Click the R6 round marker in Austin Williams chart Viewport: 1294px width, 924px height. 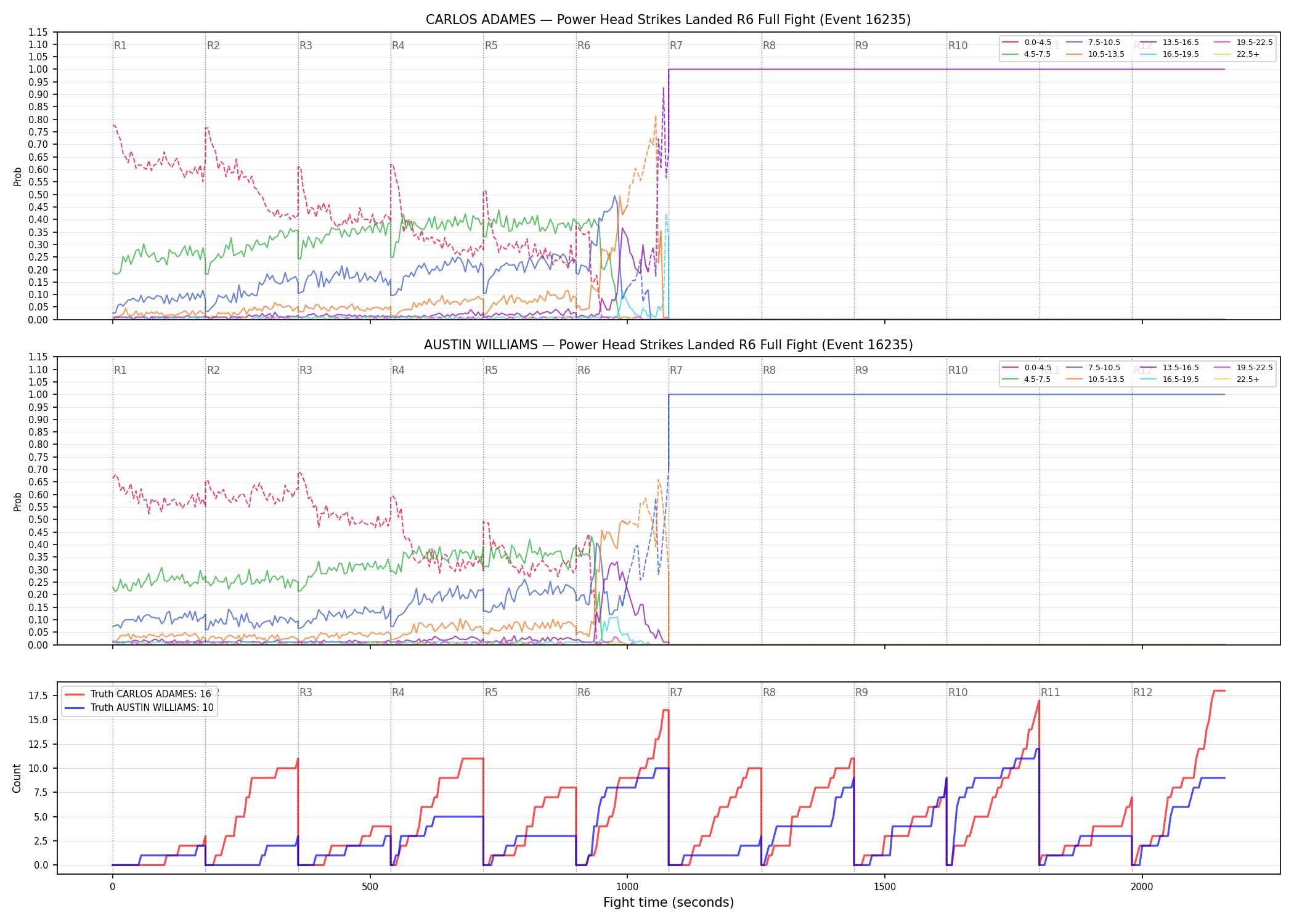[584, 370]
